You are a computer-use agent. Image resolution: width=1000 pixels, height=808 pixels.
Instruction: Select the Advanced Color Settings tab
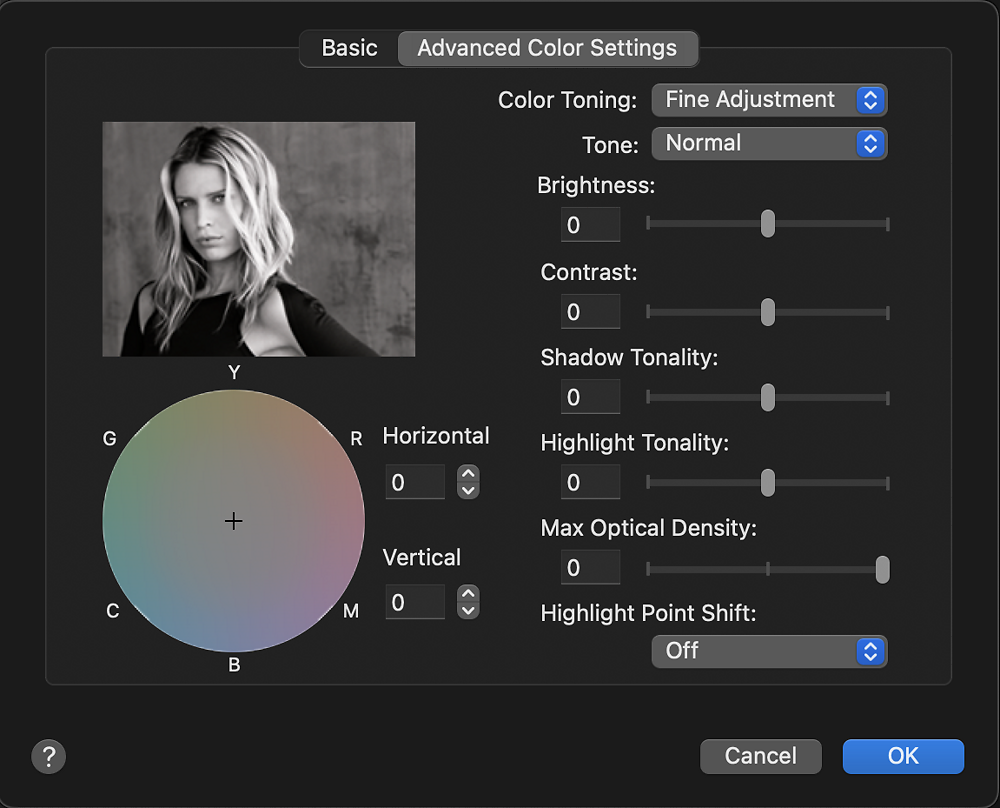tap(548, 48)
